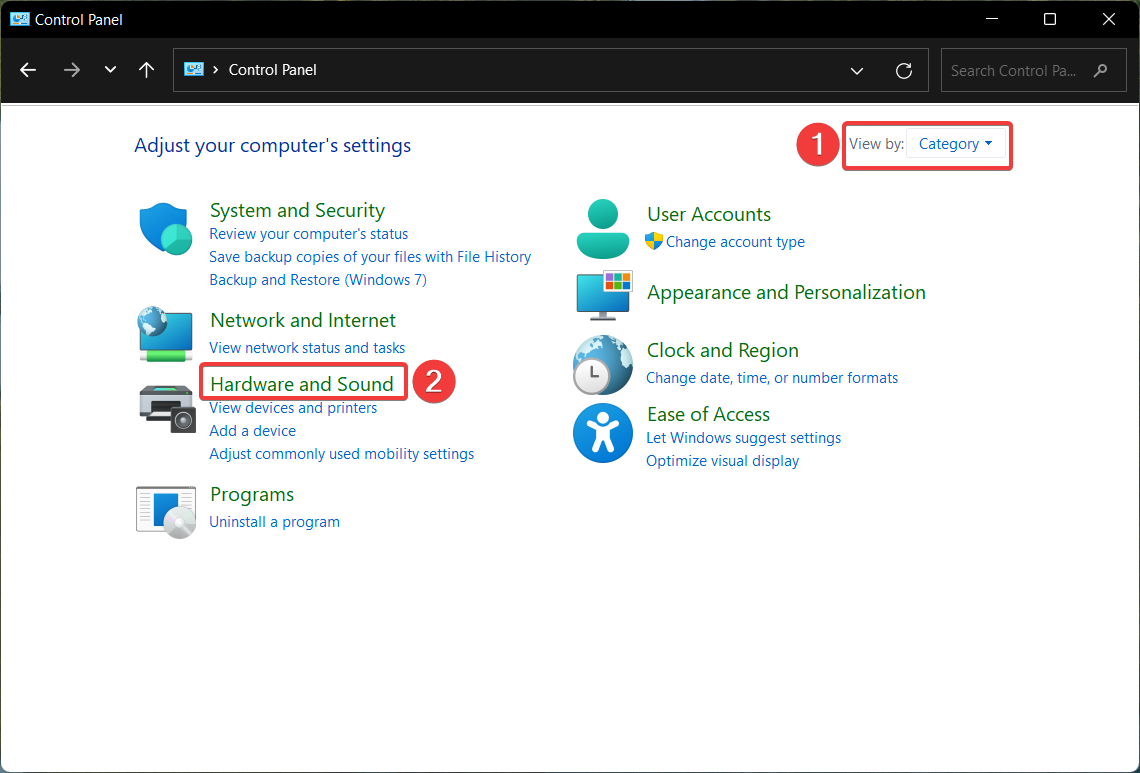1140x773 pixels.
Task: Click the Search Control Panel field
Action: point(1015,71)
